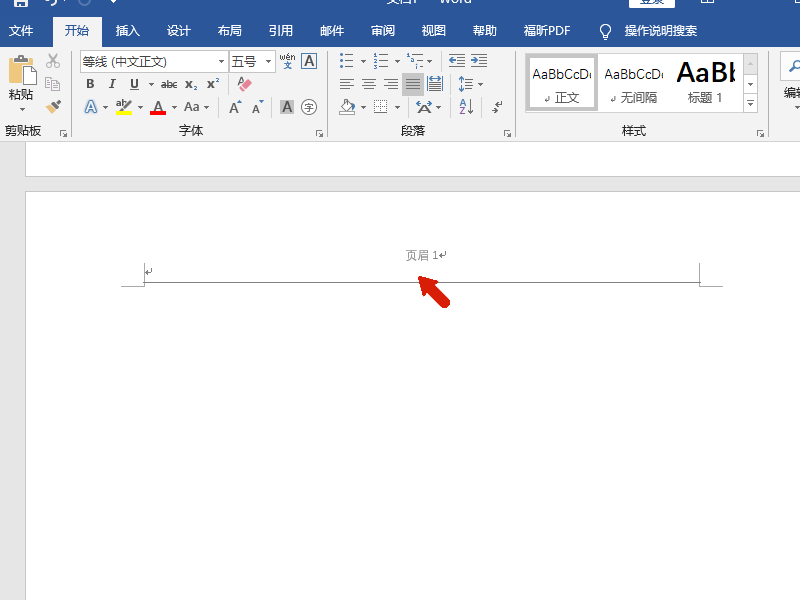Toggle Italic formatting
The width and height of the screenshot is (800, 600).
coord(112,84)
